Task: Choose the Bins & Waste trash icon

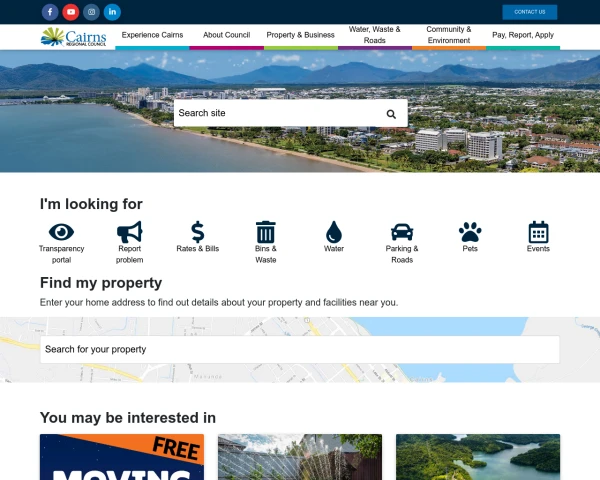Action: click(266, 232)
